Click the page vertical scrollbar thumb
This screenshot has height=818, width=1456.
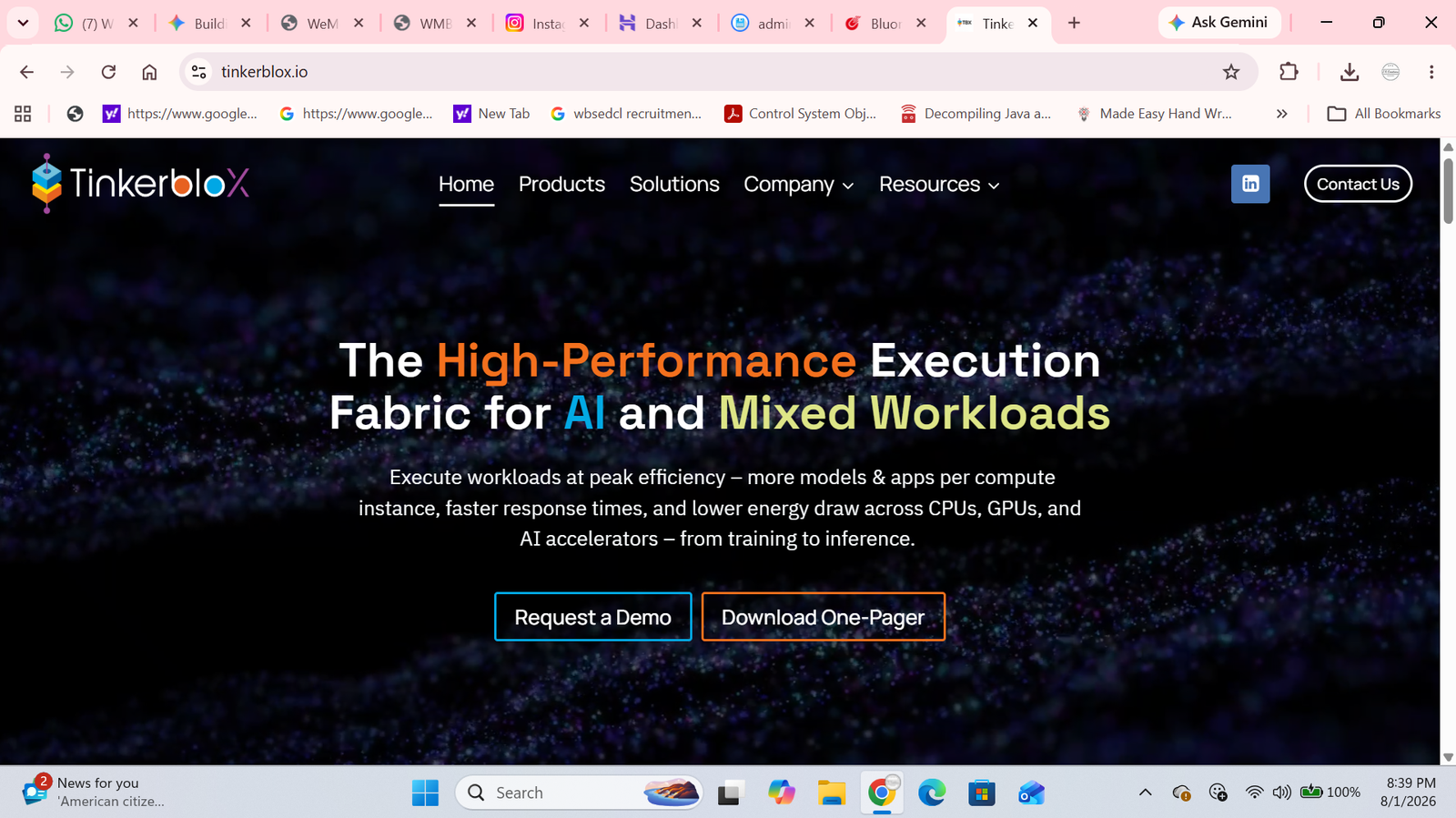1448,190
